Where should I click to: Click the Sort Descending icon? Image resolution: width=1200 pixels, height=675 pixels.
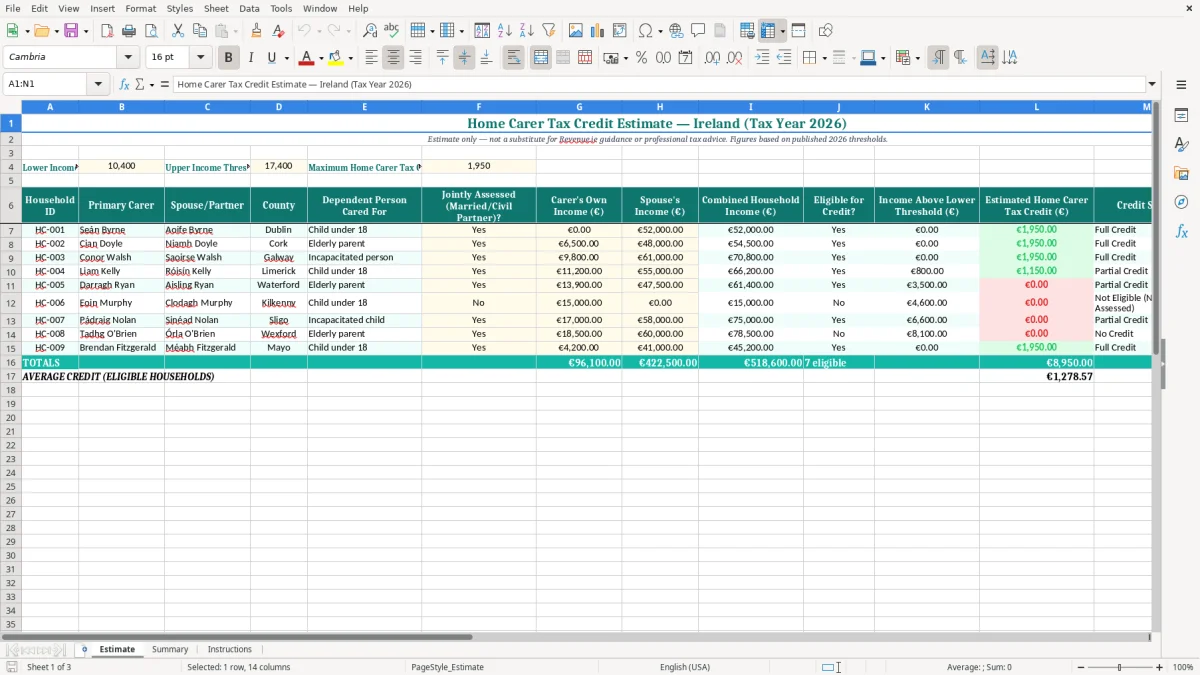click(527, 31)
